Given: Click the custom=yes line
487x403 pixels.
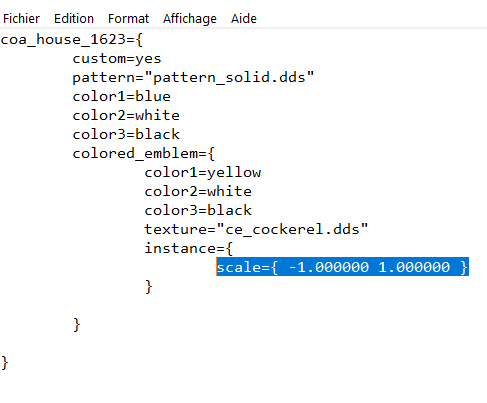Looking at the screenshot, I should click(x=117, y=59).
